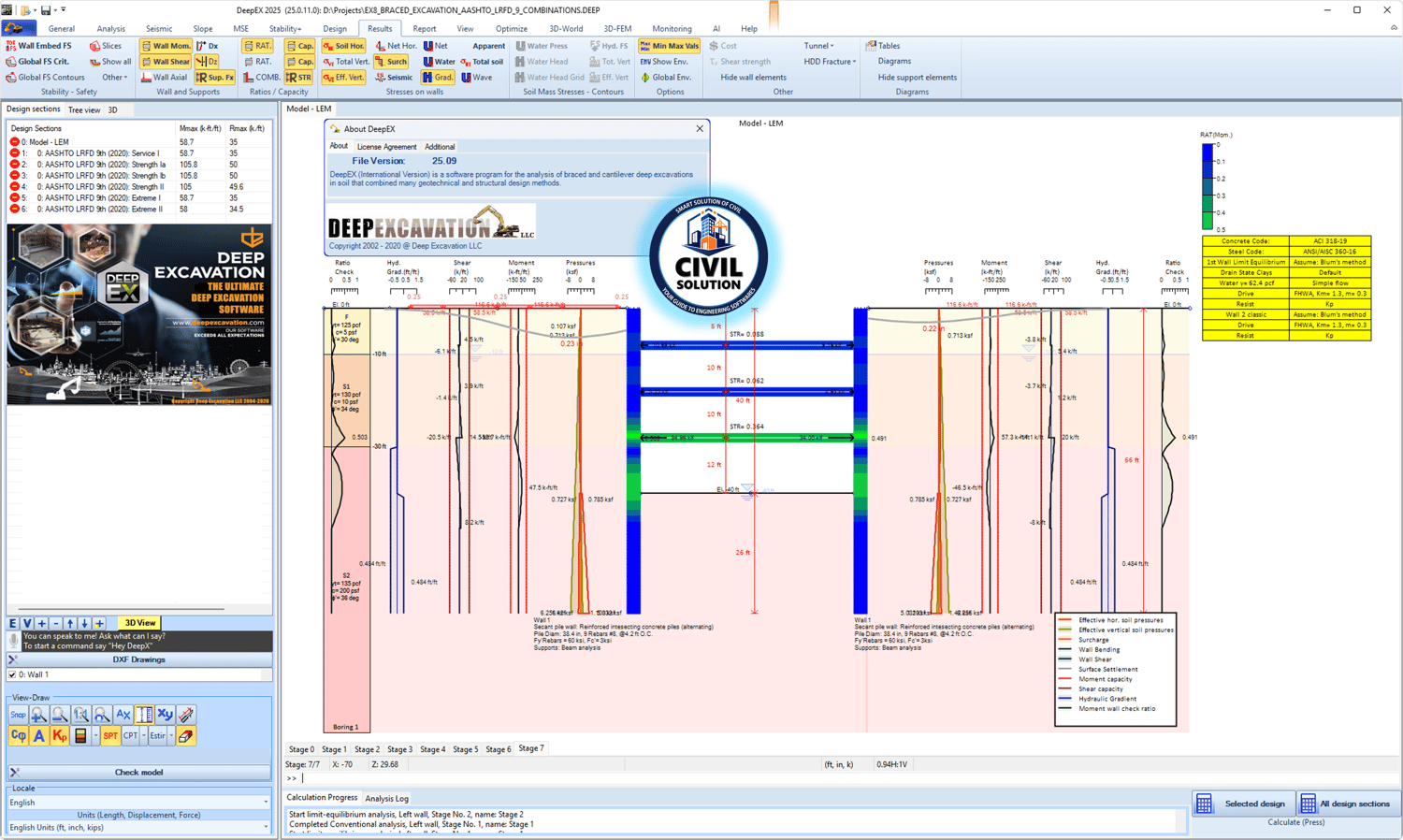Open the Other dropdown in Stability group
Image resolution: width=1403 pixels, height=840 pixels.
tap(114, 78)
